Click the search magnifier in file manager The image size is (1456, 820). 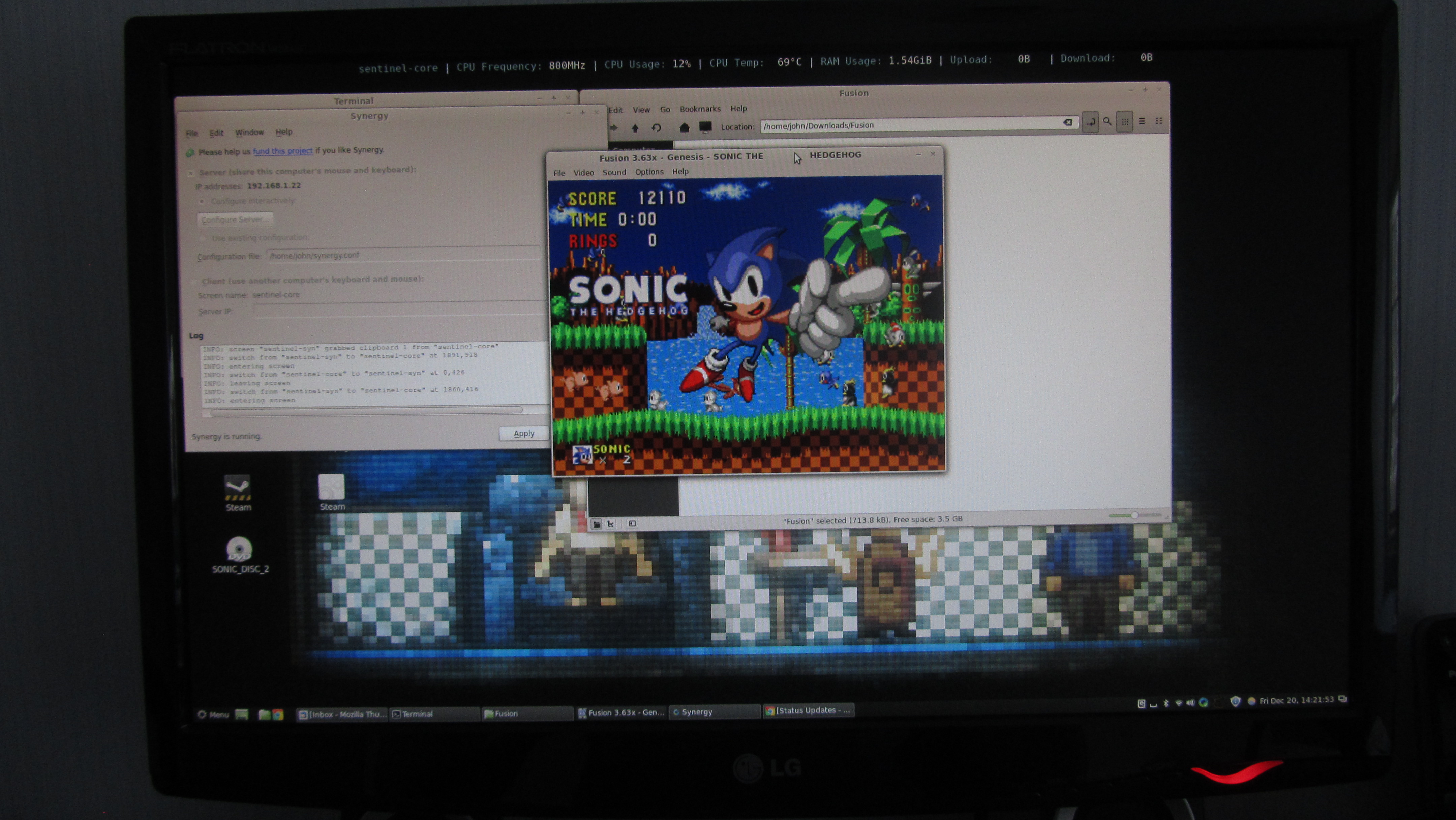(1107, 122)
